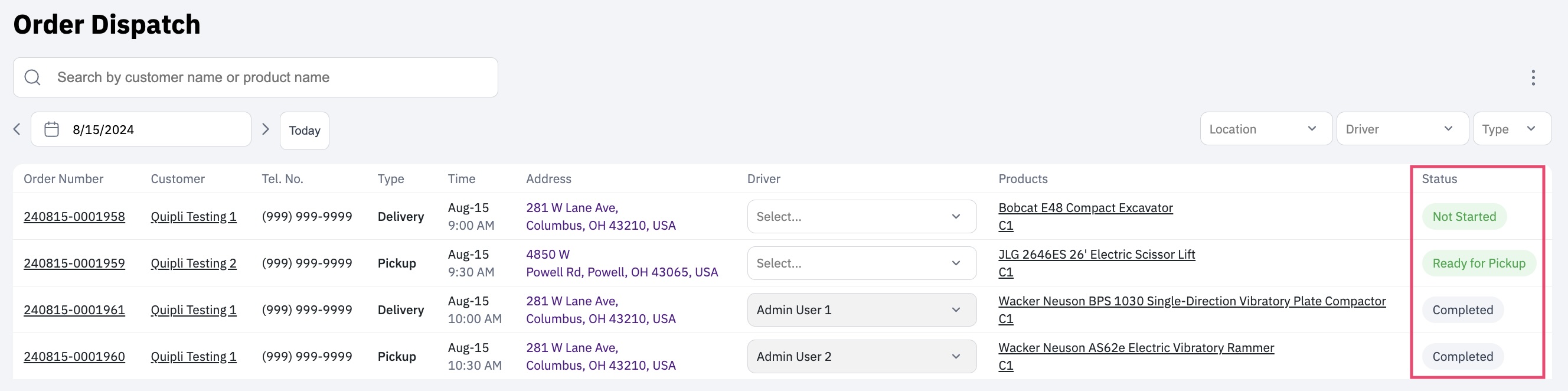Click the Not Started status badge
Screen dimensions: 1568x391
coord(1464,216)
